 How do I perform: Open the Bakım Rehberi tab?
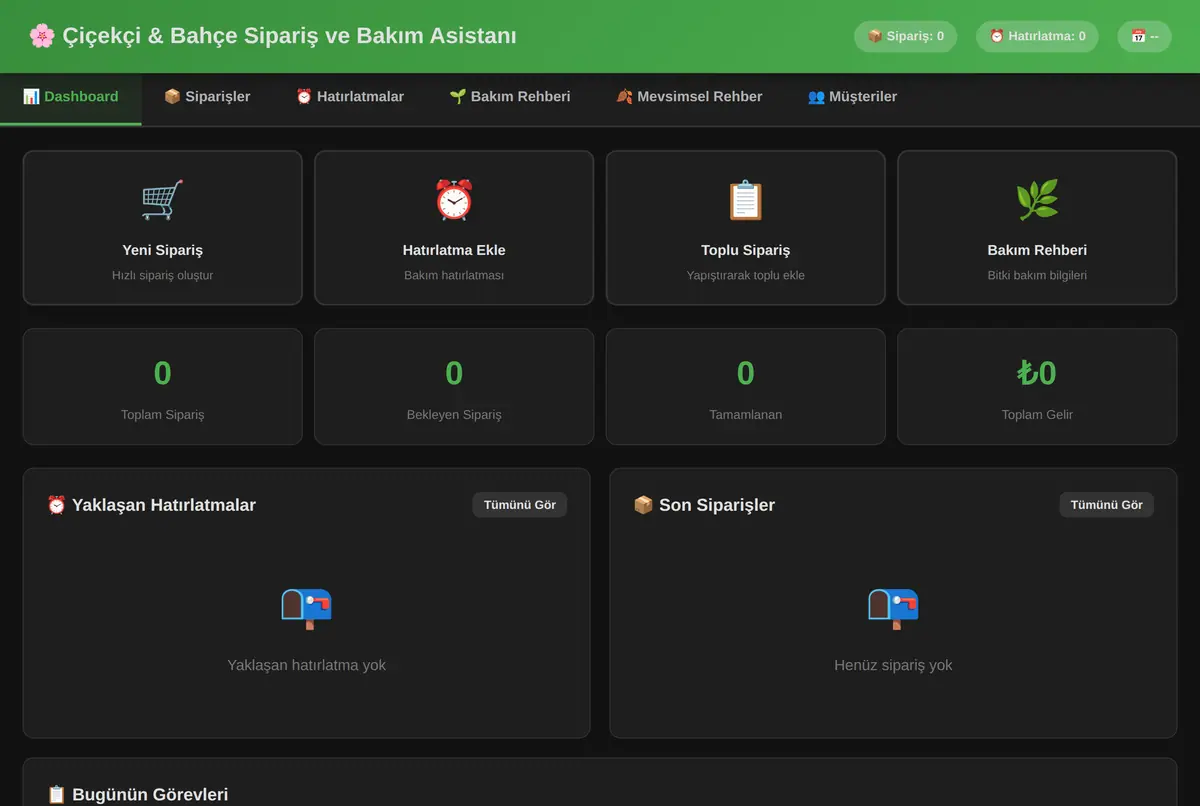coord(510,97)
